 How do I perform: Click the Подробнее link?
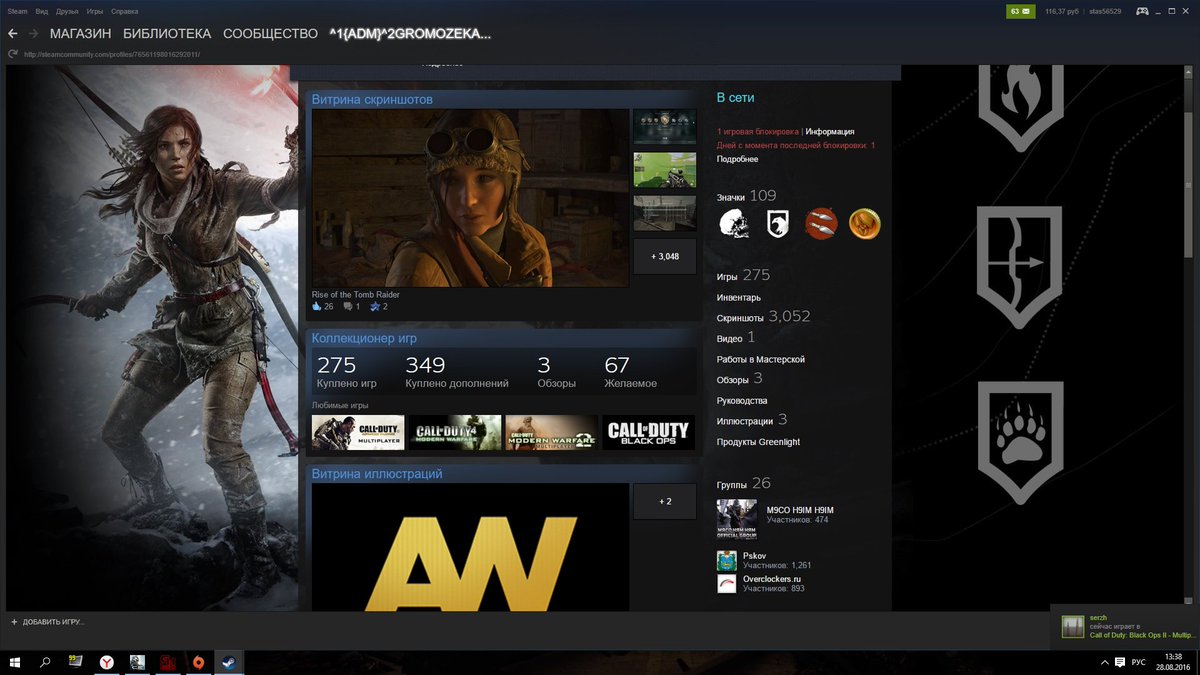click(737, 159)
